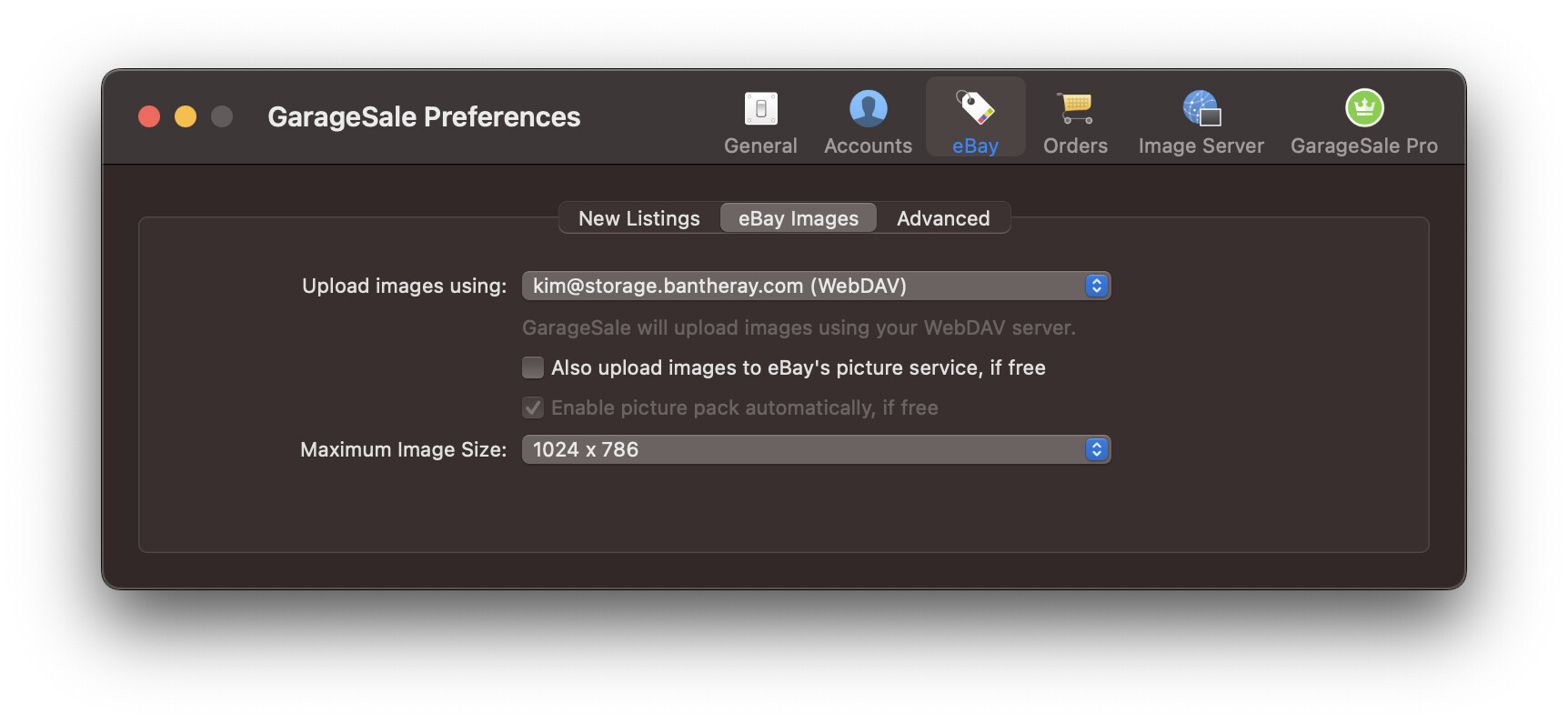This screenshot has width=1568, height=724.
Task: Enable also uploading to eBay's picture service
Action: 533,367
